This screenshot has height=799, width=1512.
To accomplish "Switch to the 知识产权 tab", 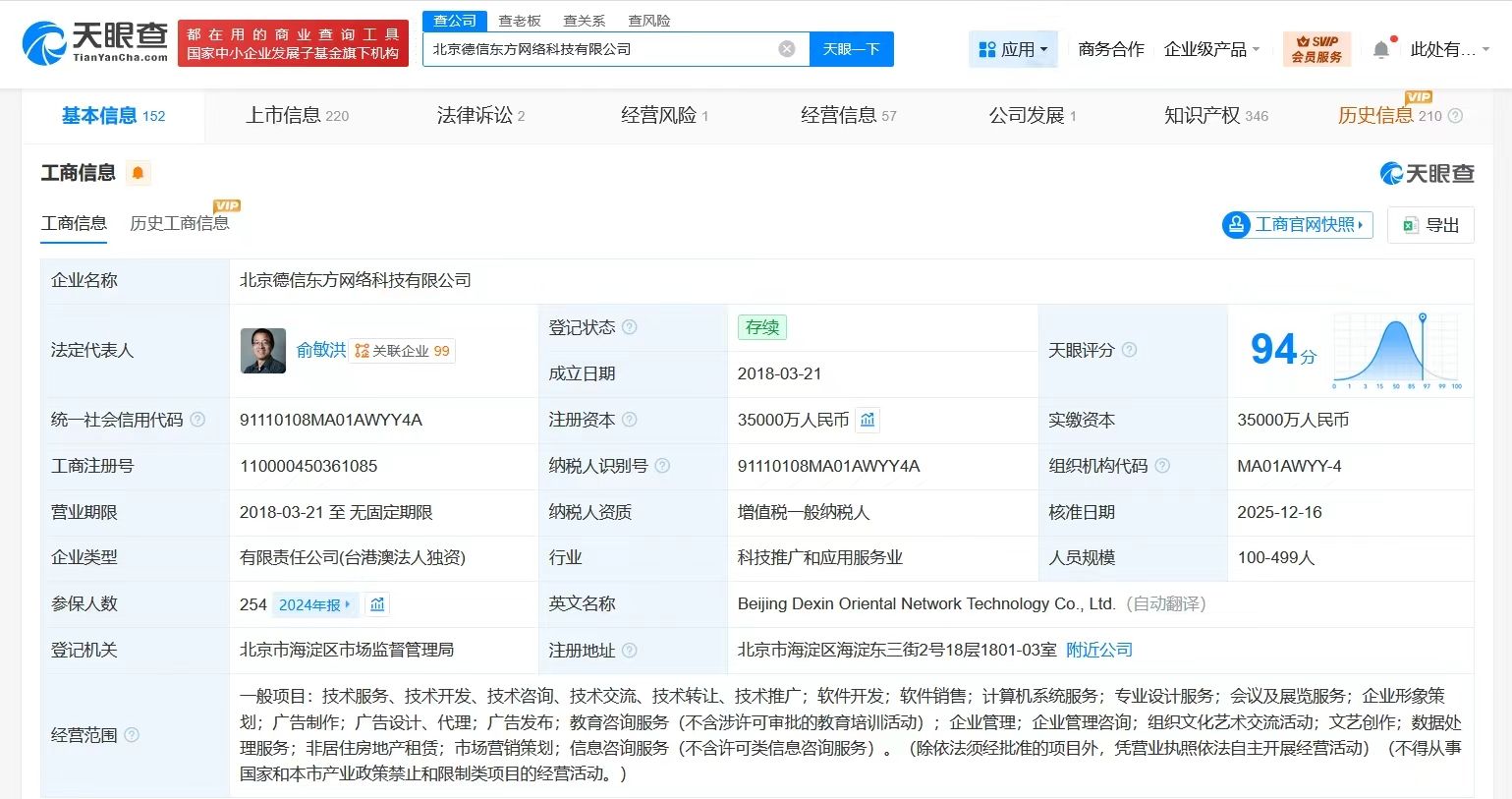I will pos(1215,116).
